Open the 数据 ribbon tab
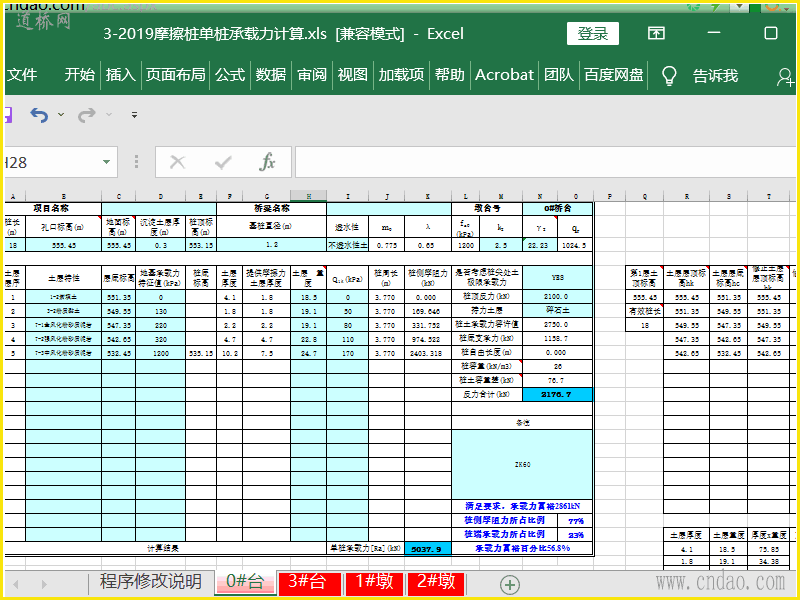The height and width of the screenshot is (600, 800). [x=271, y=75]
